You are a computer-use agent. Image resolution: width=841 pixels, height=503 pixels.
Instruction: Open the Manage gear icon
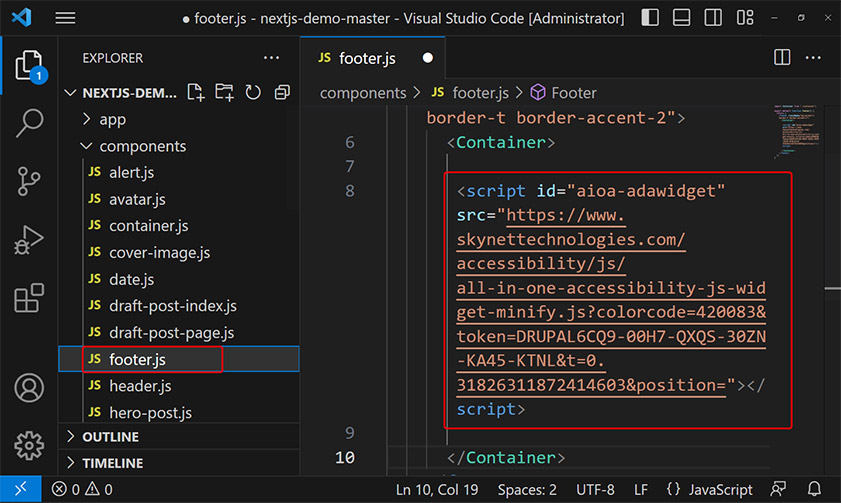tap(29, 445)
